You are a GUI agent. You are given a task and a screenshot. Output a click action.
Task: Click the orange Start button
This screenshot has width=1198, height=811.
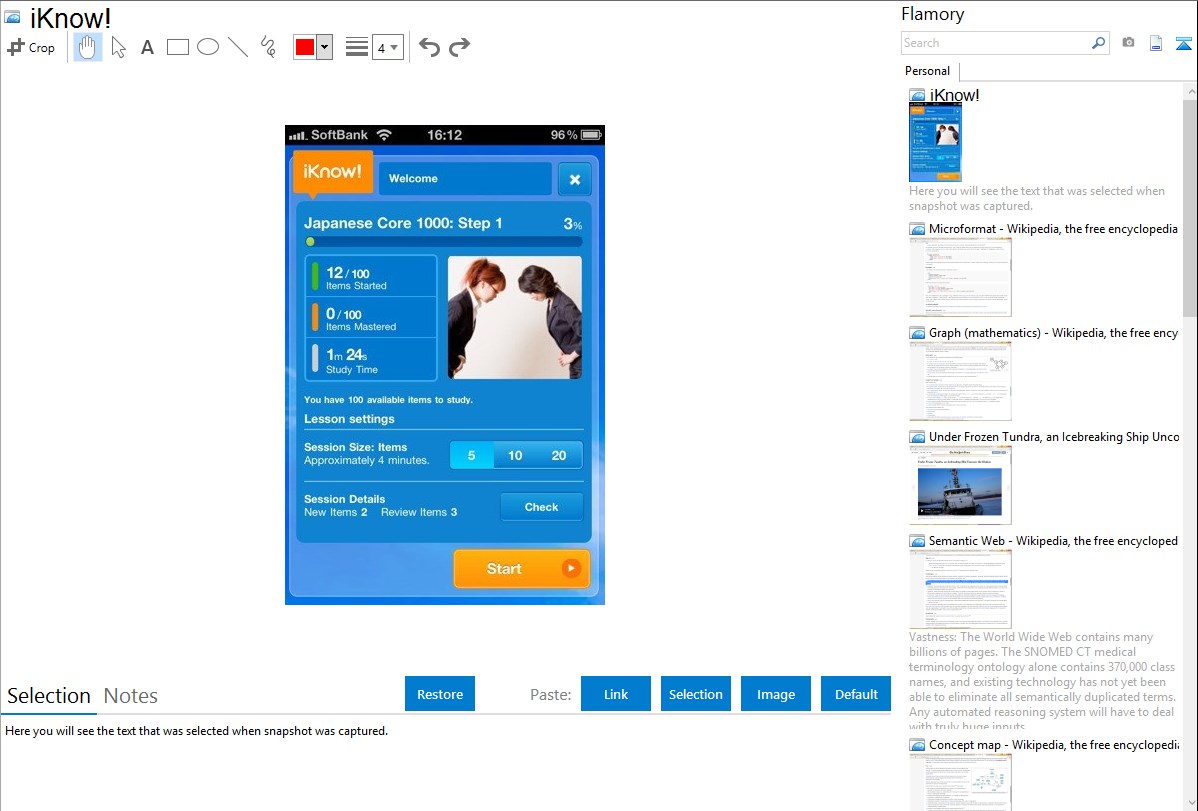pos(522,569)
